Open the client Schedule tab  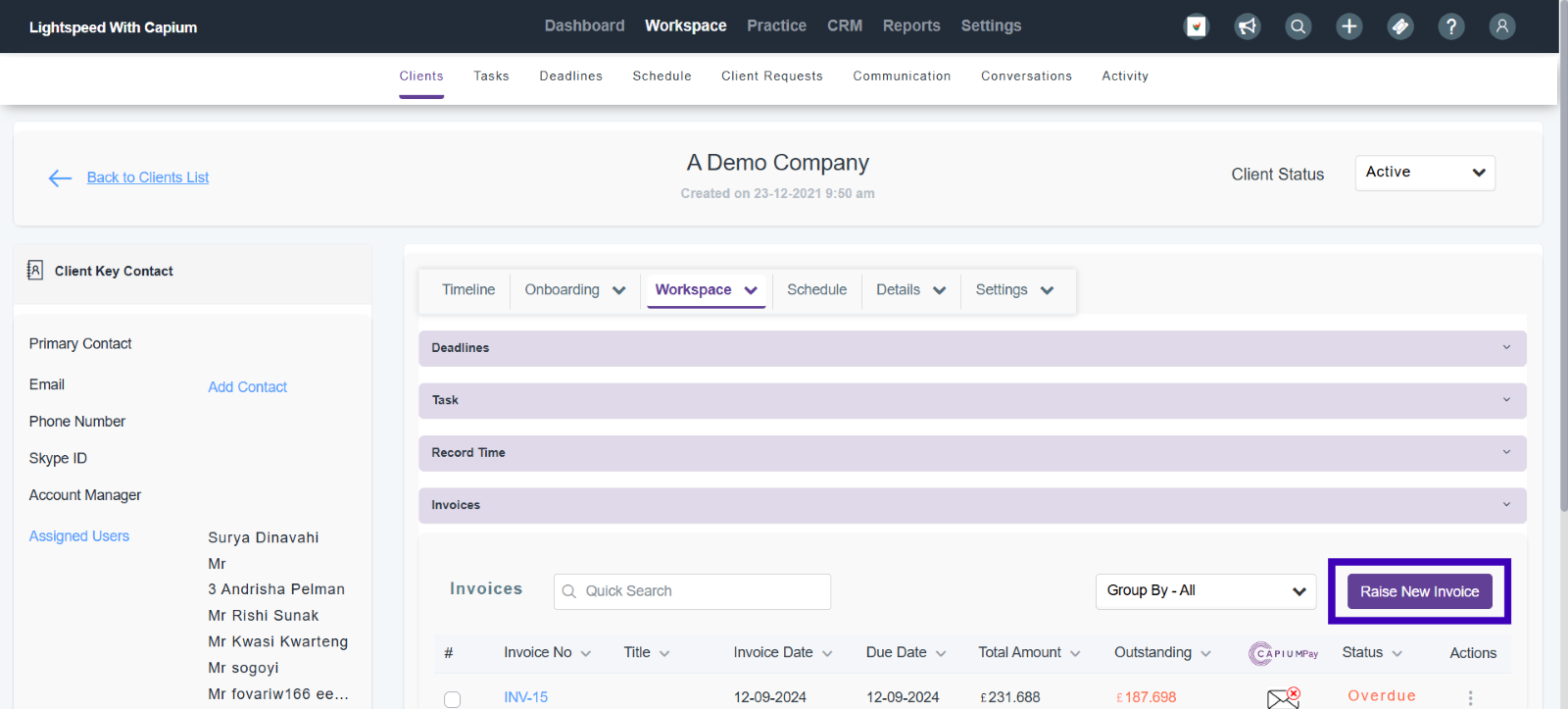pos(816,290)
